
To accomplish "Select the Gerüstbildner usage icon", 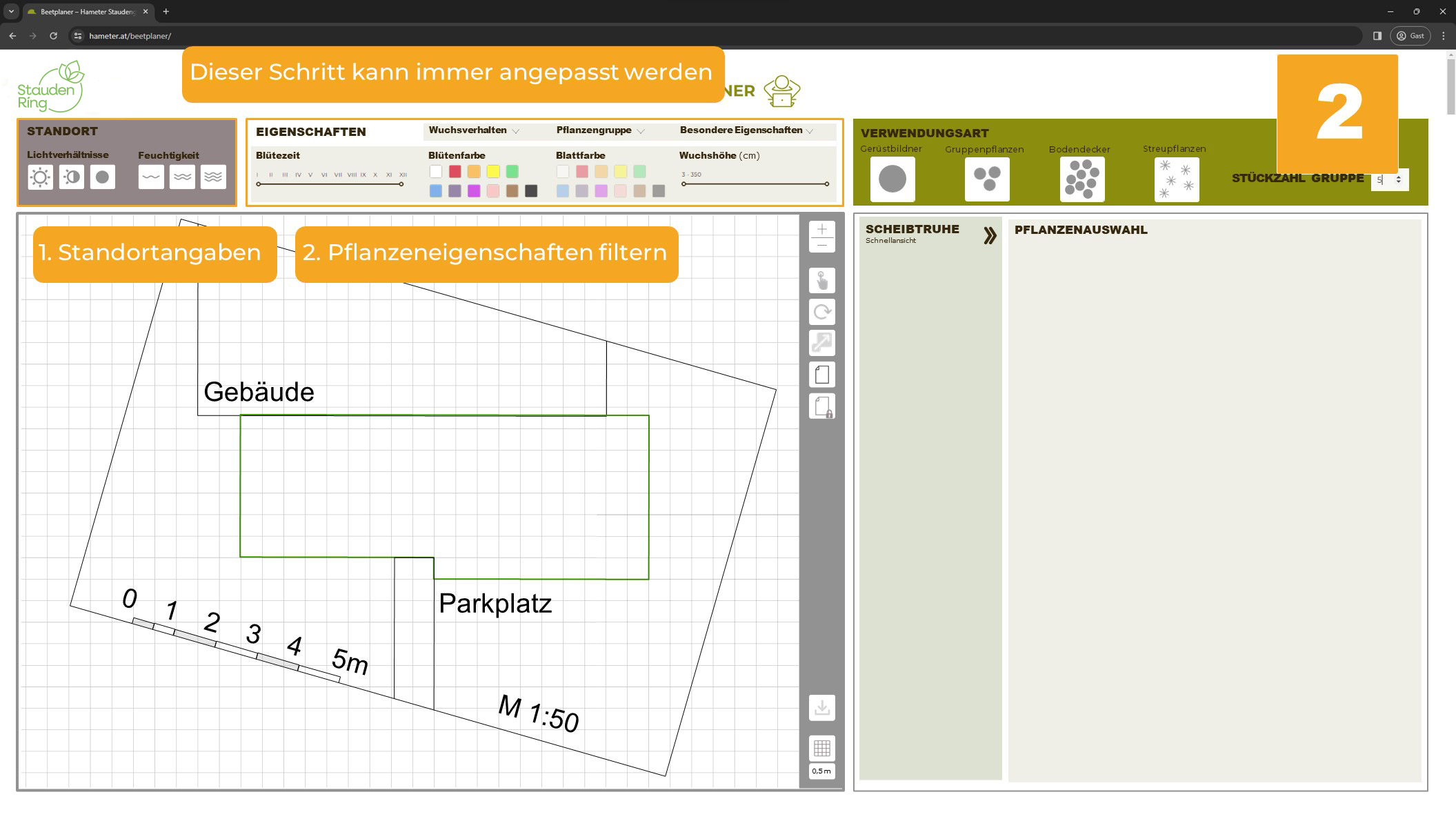I will [892, 179].
